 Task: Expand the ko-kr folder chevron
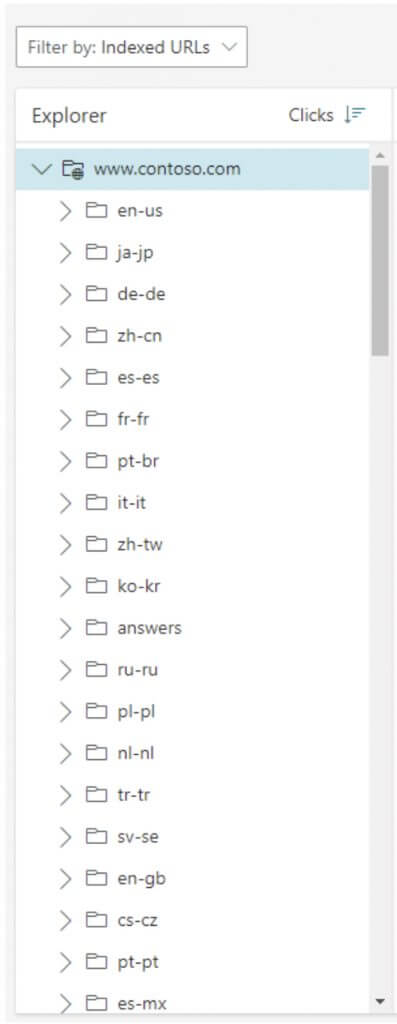click(x=65, y=586)
